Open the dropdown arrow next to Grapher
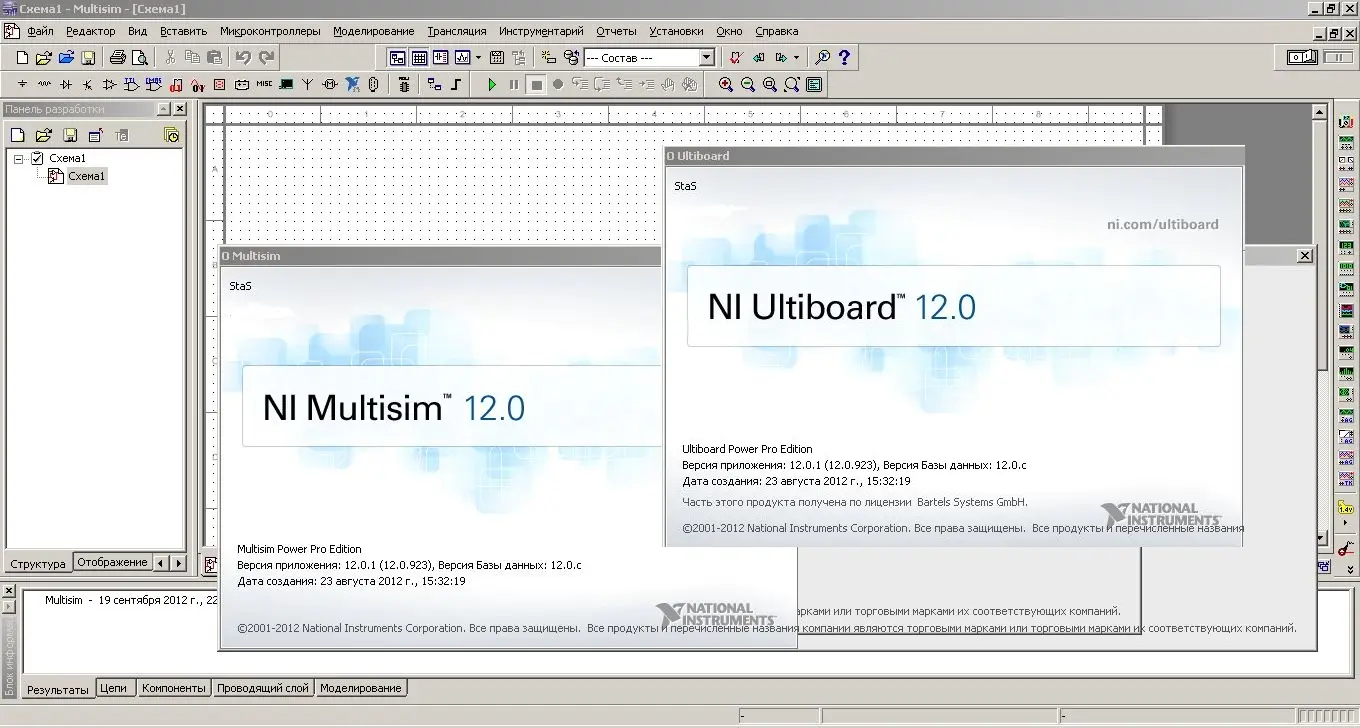The width and height of the screenshot is (1360, 728). [479, 58]
